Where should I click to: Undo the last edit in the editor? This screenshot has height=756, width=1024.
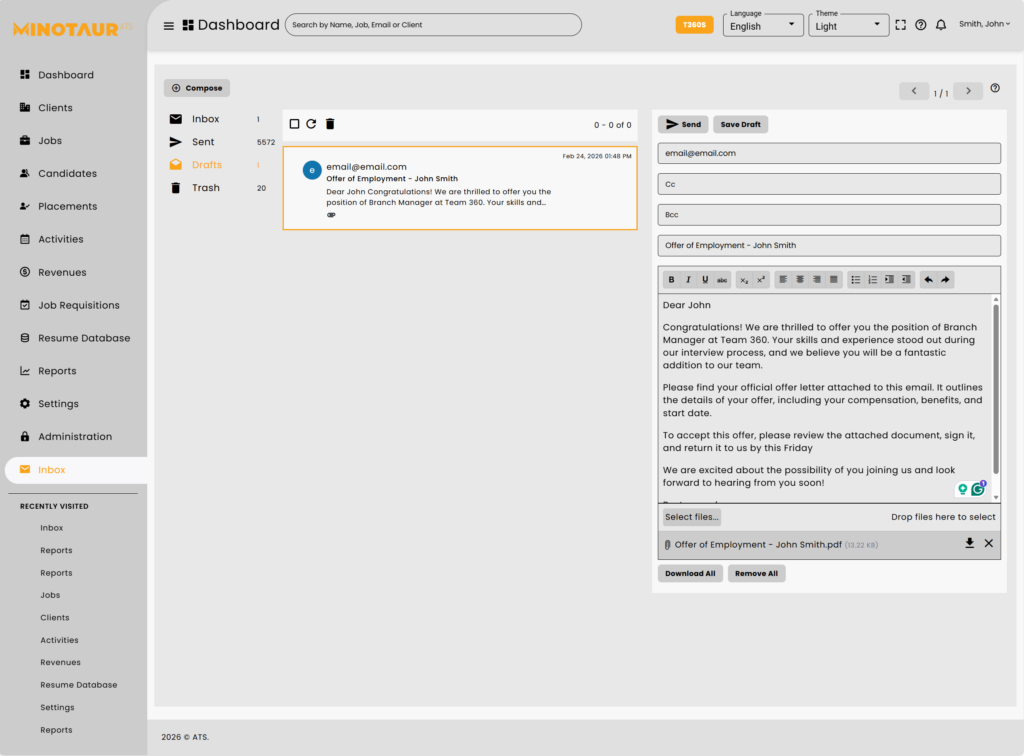[928, 280]
